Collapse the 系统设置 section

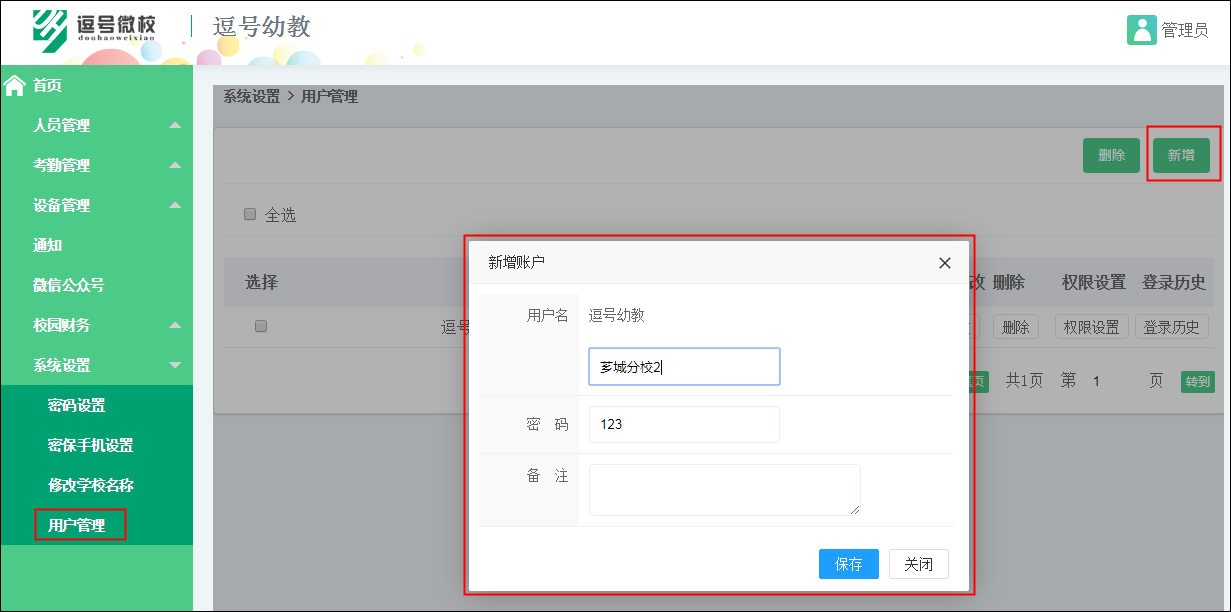(64, 365)
